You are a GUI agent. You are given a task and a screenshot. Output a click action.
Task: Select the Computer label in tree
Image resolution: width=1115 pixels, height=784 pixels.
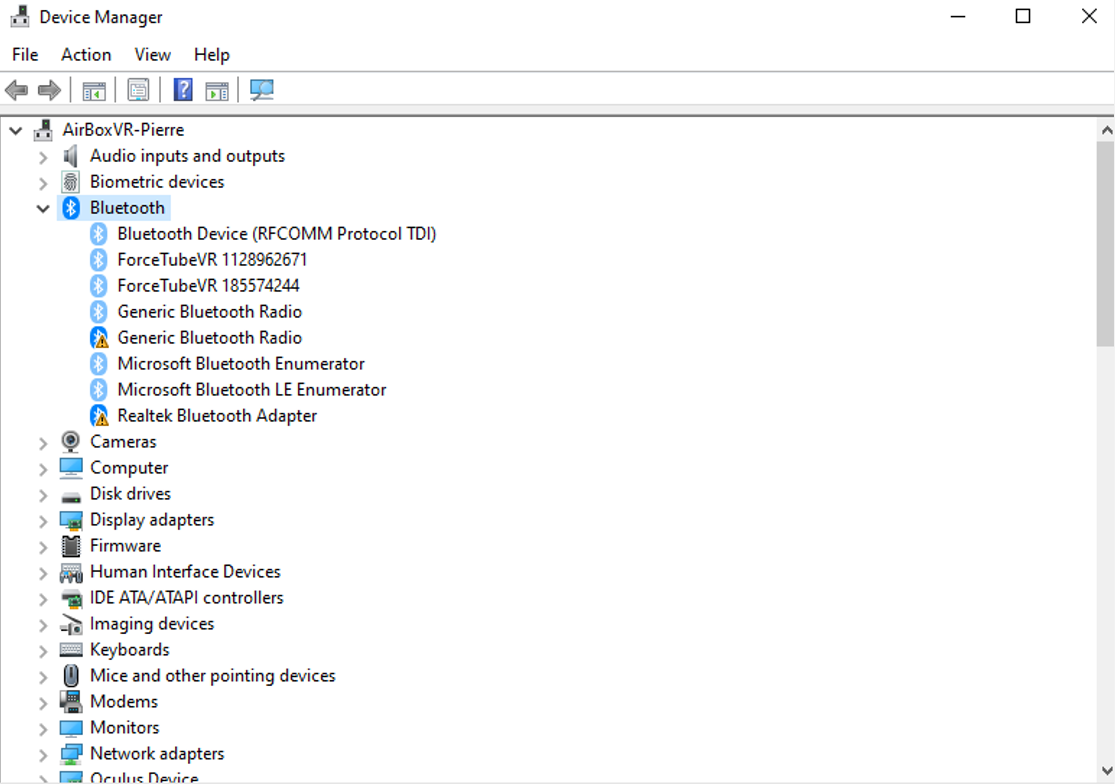coord(129,468)
